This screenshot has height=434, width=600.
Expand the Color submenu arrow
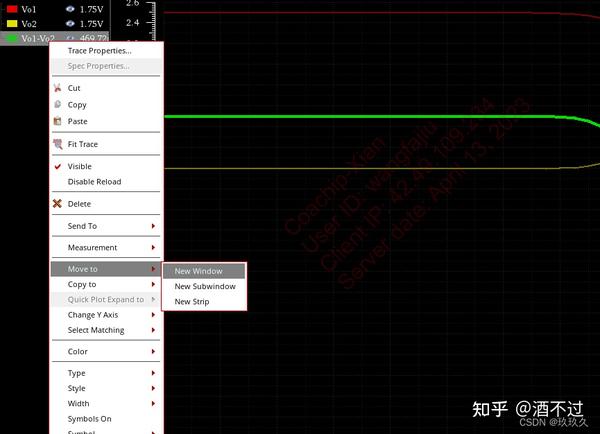click(153, 351)
